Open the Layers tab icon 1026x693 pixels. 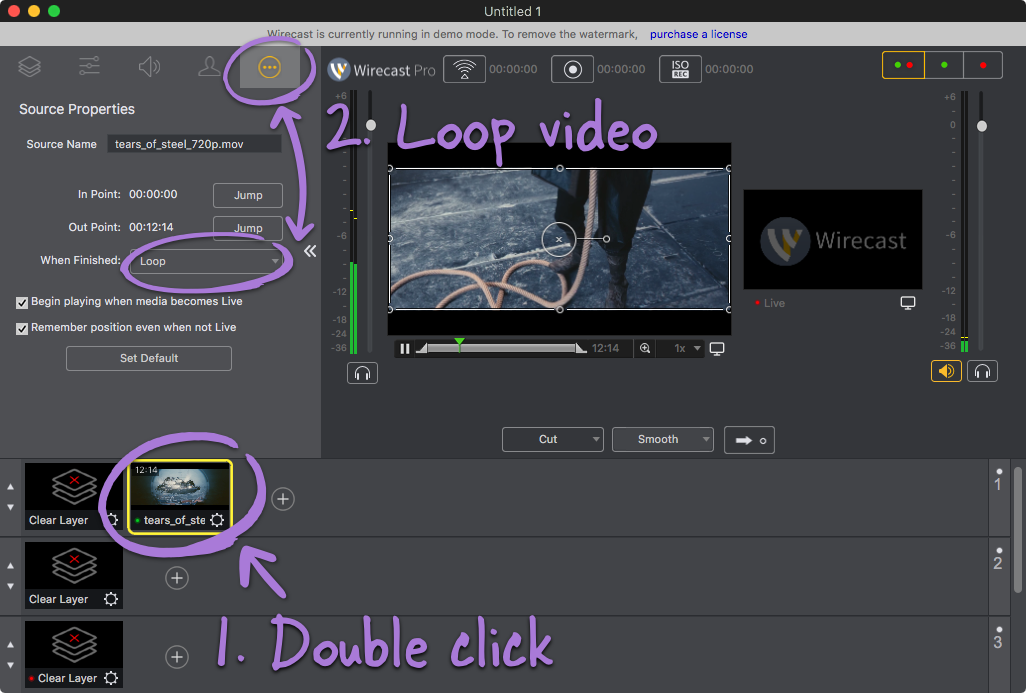tap(29, 67)
